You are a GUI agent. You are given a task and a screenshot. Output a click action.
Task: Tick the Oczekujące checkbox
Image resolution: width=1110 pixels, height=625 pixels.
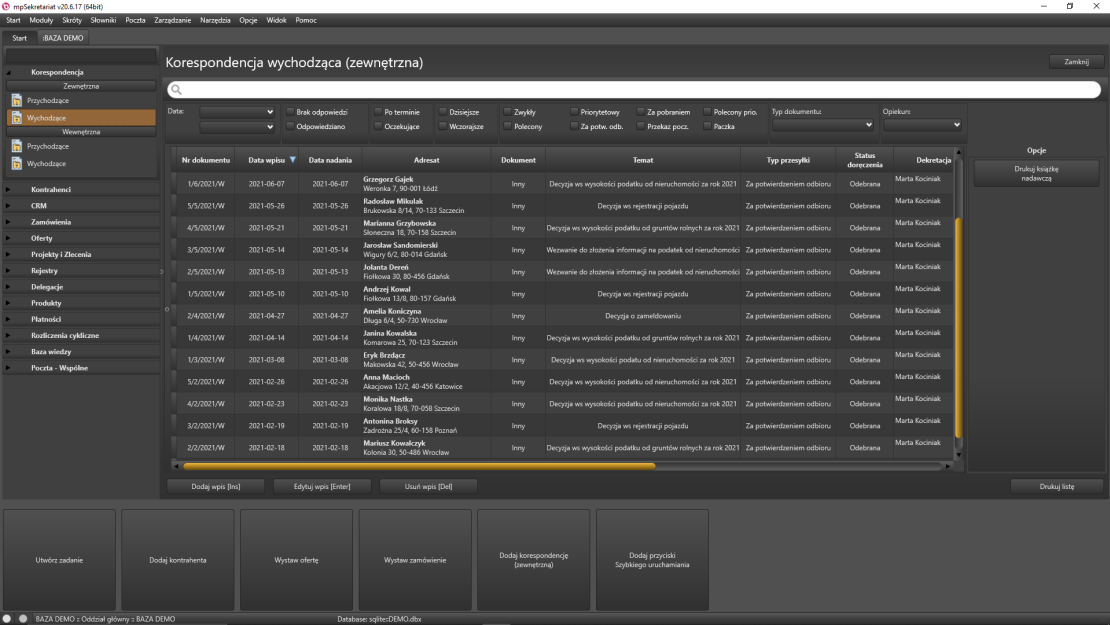pos(378,126)
